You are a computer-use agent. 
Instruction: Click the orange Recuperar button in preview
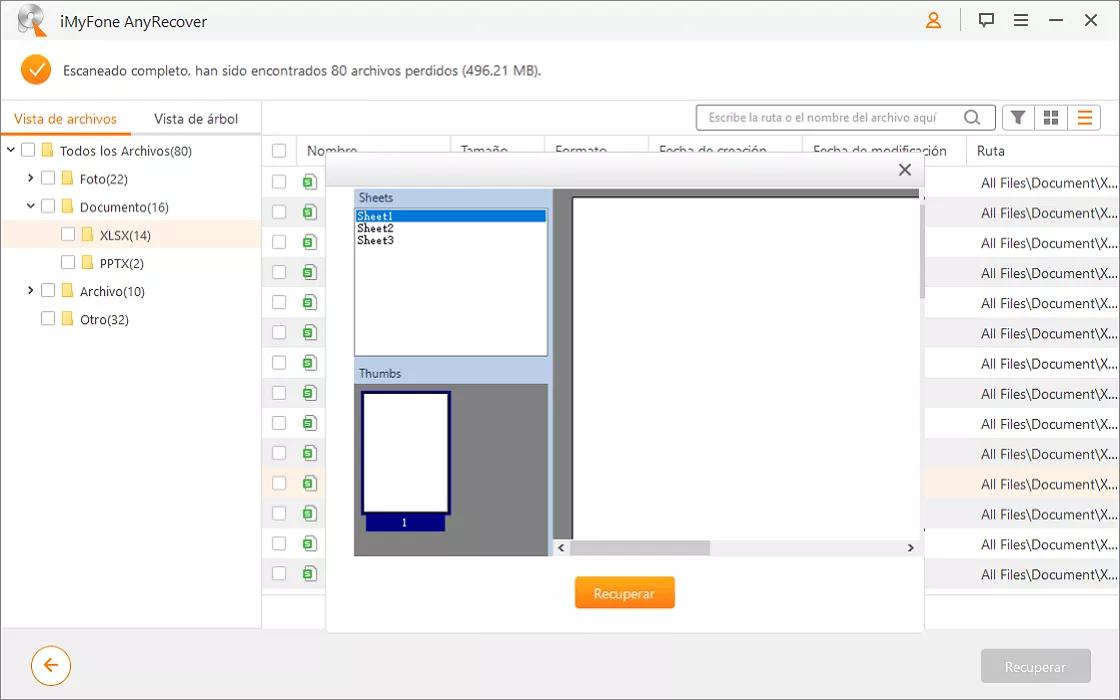[624, 593]
